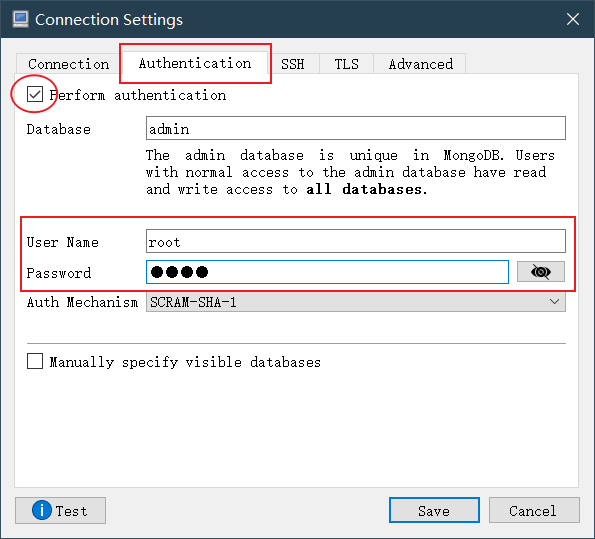The image size is (595, 539).
Task: Toggle password visibility with the eye icon
Action: [x=541, y=272]
